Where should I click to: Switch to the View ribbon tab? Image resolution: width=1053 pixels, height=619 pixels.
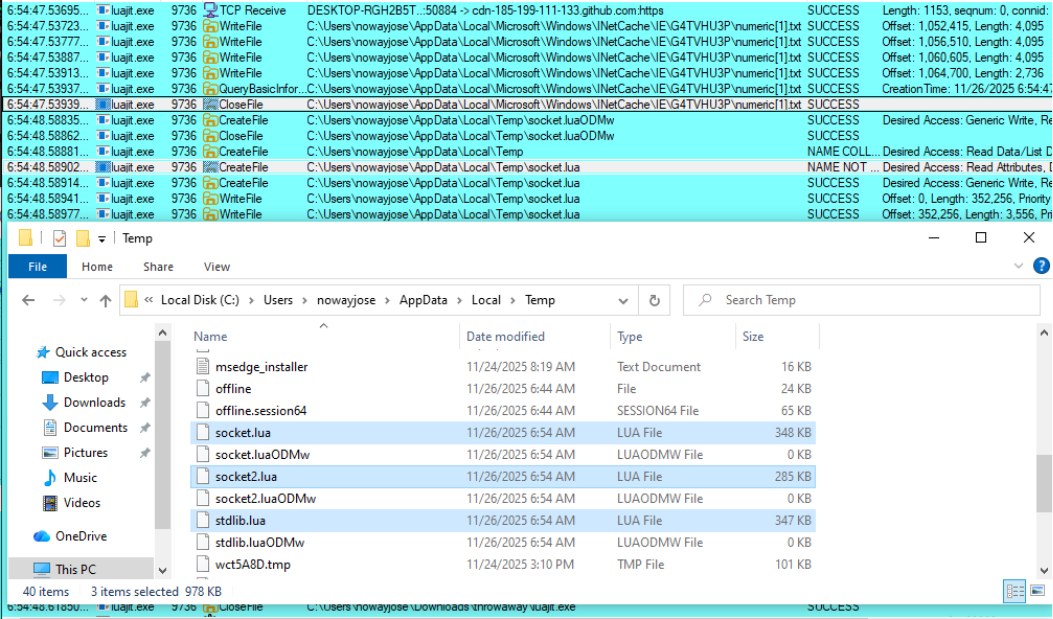tap(216, 267)
